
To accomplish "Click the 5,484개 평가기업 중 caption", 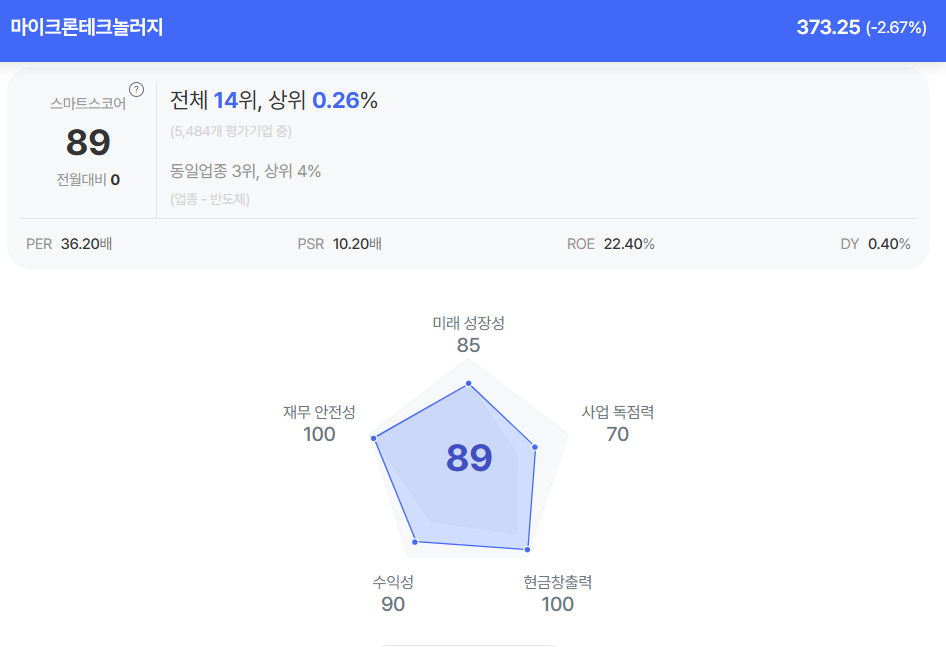I will (x=231, y=131).
